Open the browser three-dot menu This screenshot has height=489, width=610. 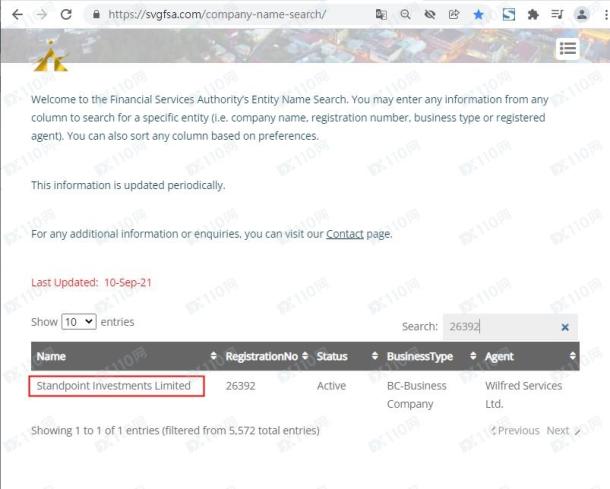[606, 15]
